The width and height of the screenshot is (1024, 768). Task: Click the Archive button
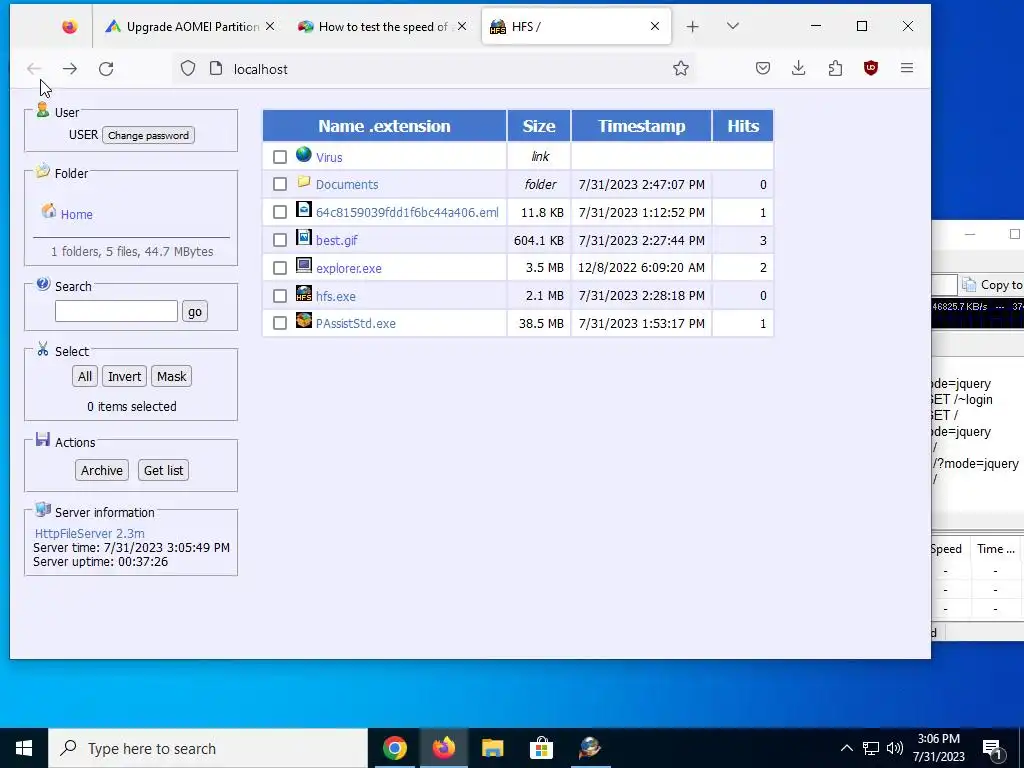point(102,470)
